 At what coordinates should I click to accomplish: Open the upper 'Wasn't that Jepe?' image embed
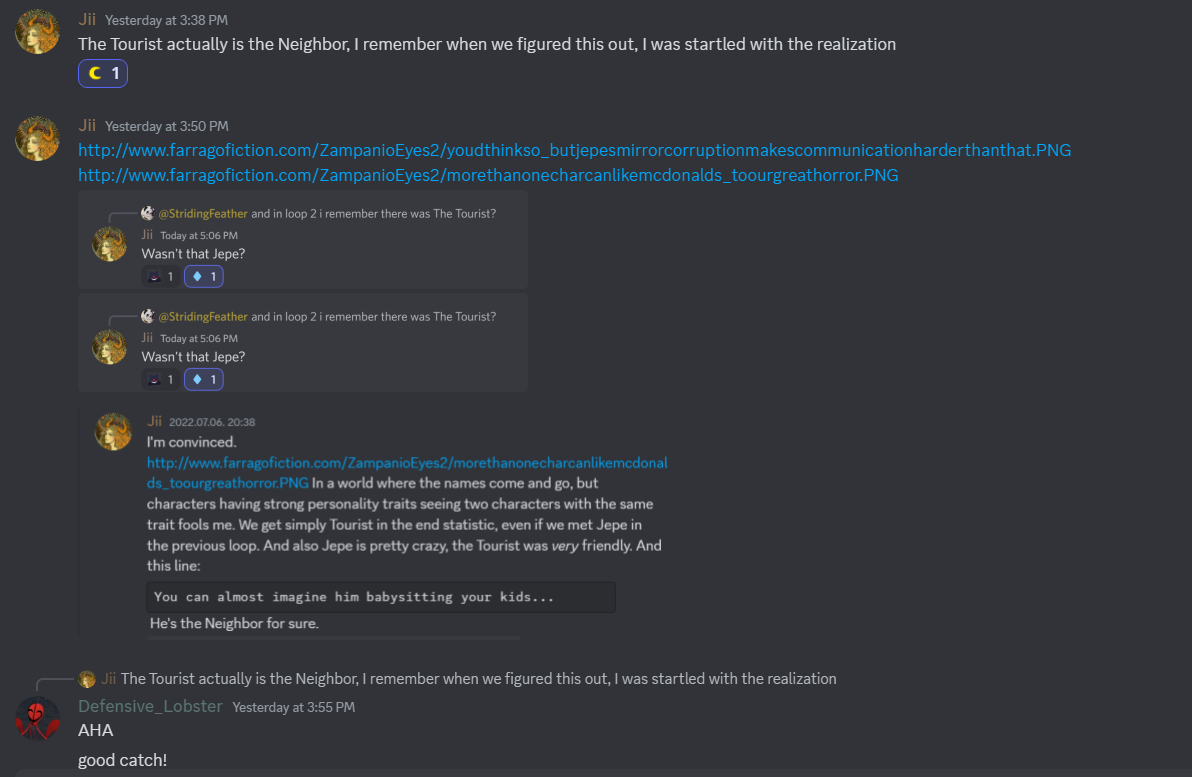pyautogui.click(x=303, y=240)
